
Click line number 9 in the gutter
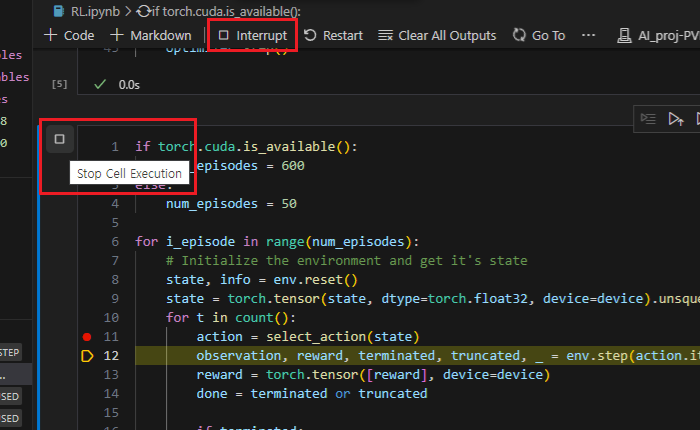[x=115, y=299]
